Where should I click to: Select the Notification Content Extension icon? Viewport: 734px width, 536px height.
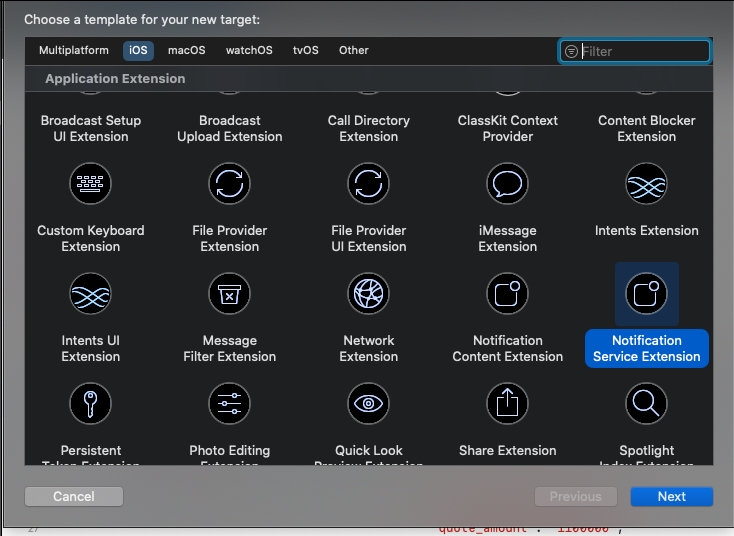(507, 294)
